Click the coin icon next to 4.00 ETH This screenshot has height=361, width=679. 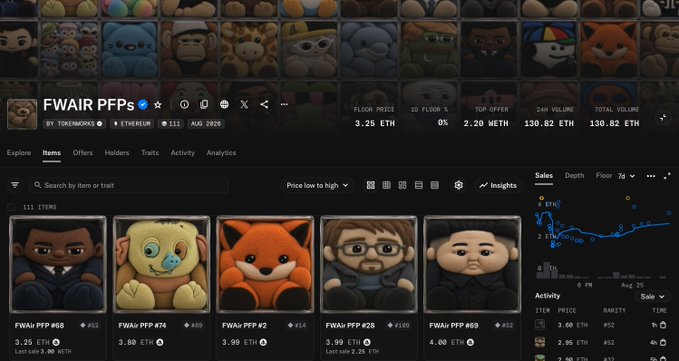tap(471, 342)
